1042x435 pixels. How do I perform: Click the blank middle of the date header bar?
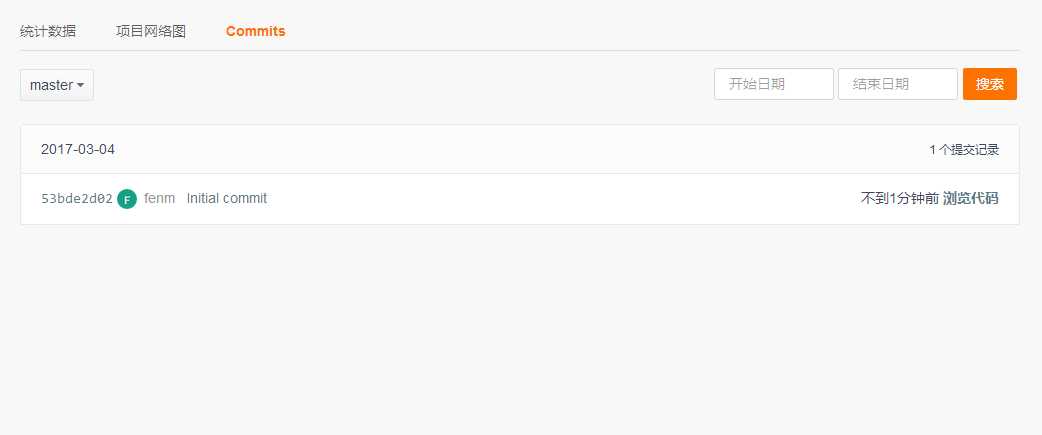520,149
